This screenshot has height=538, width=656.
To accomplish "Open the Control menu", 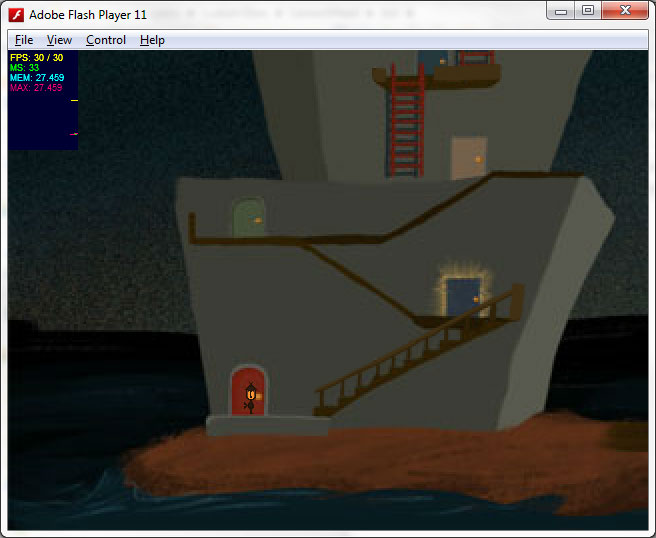I will (106, 40).
